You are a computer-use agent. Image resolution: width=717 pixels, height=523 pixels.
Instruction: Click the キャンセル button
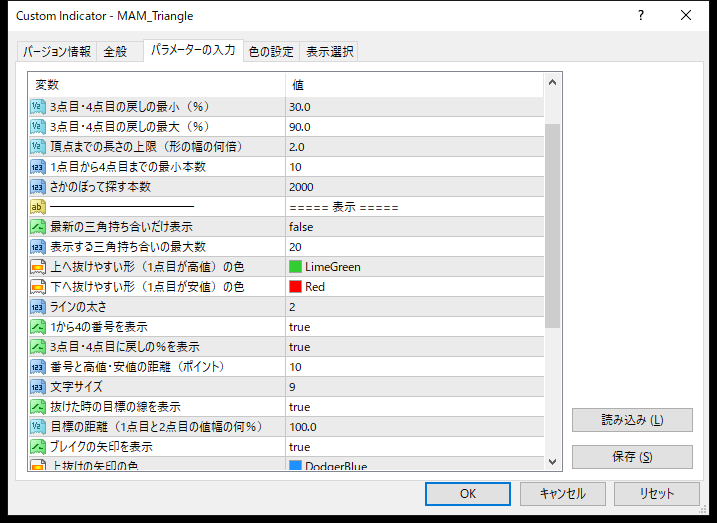click(562, 494)
